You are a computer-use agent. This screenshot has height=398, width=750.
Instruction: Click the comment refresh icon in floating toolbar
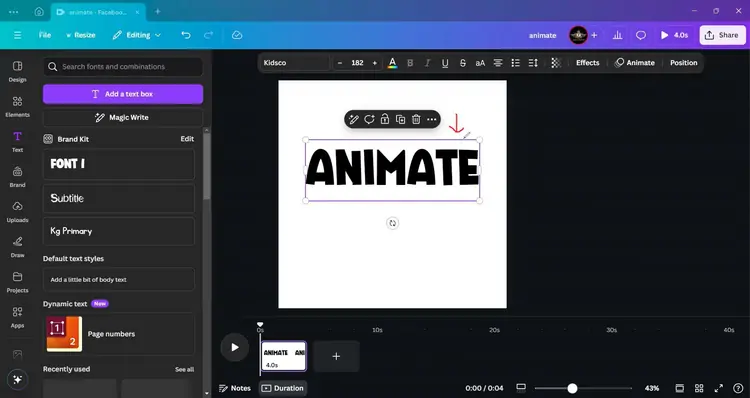[x=369, y=120]
